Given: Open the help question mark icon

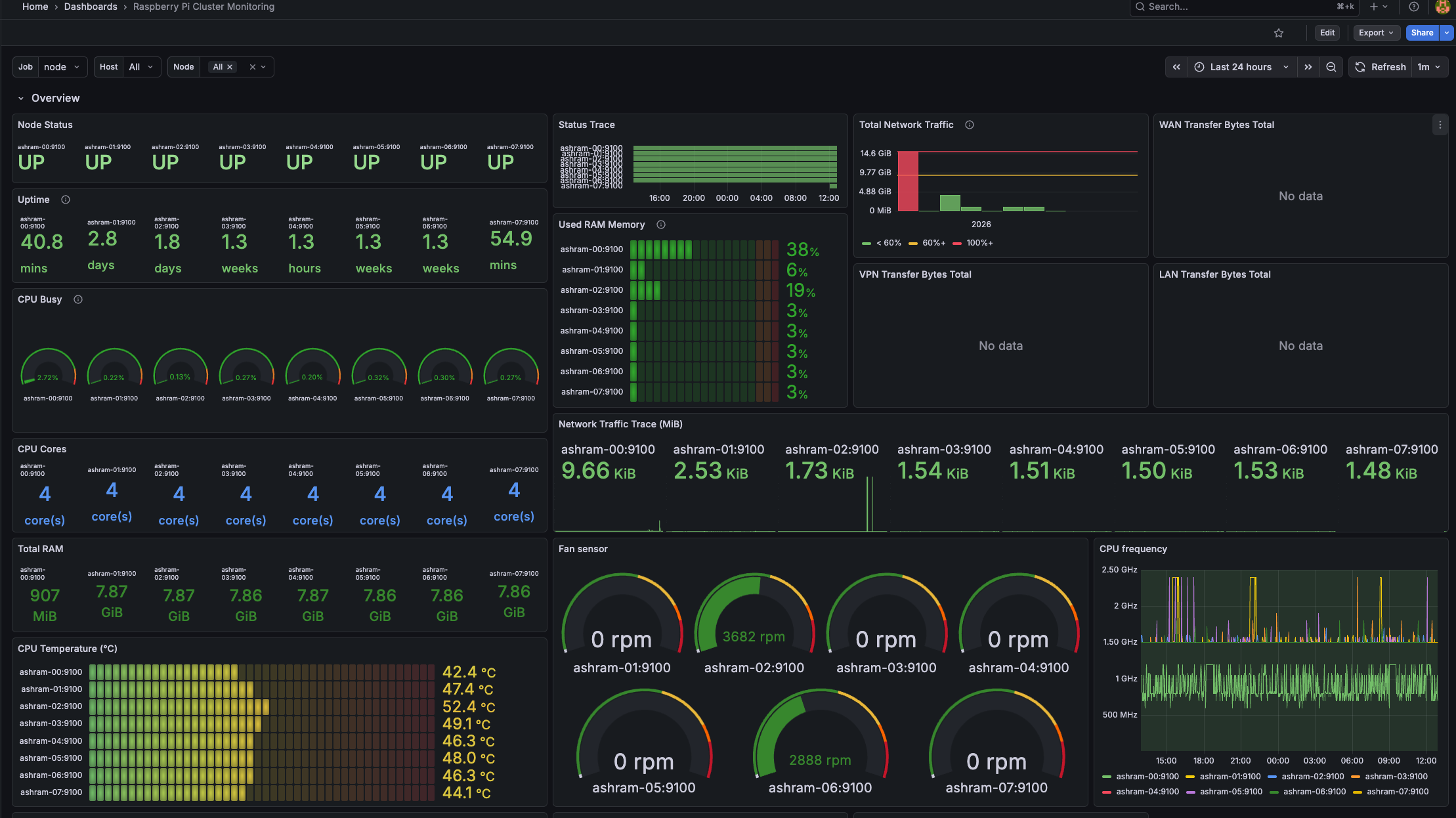Looking at the screenshot, I should (1414, 7).
